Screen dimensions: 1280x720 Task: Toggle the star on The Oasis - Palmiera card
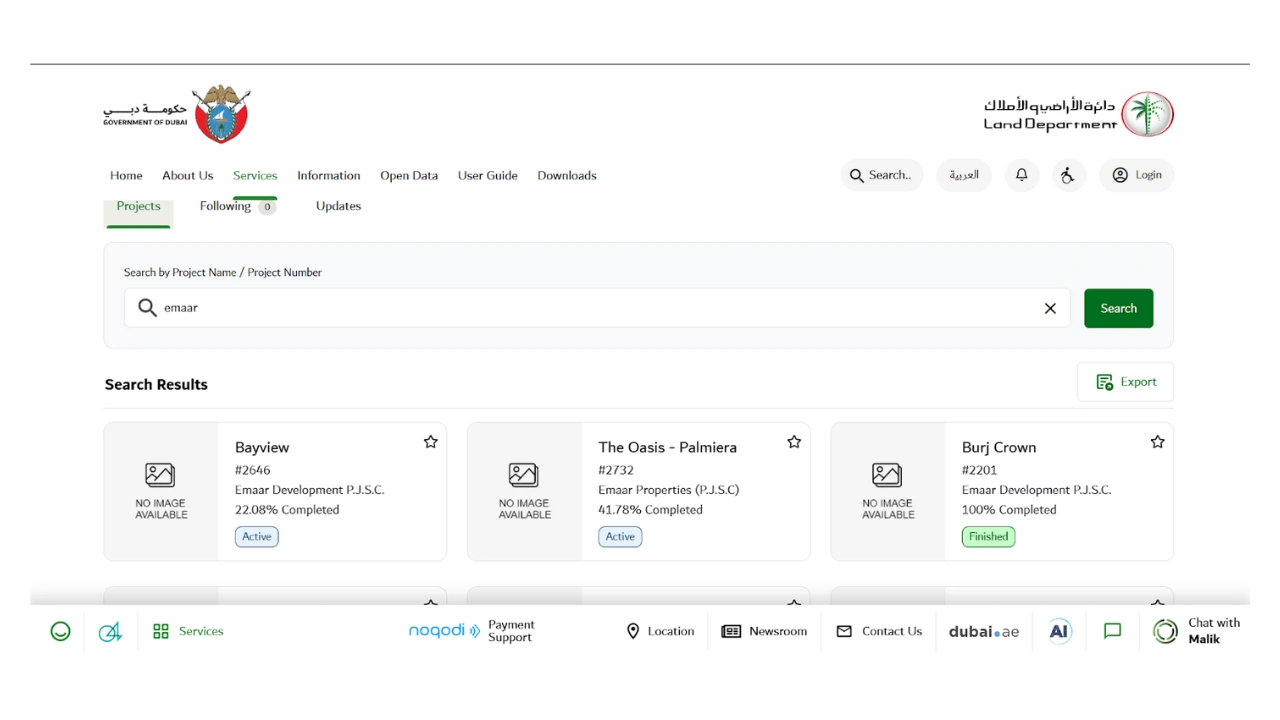[794, 441]
